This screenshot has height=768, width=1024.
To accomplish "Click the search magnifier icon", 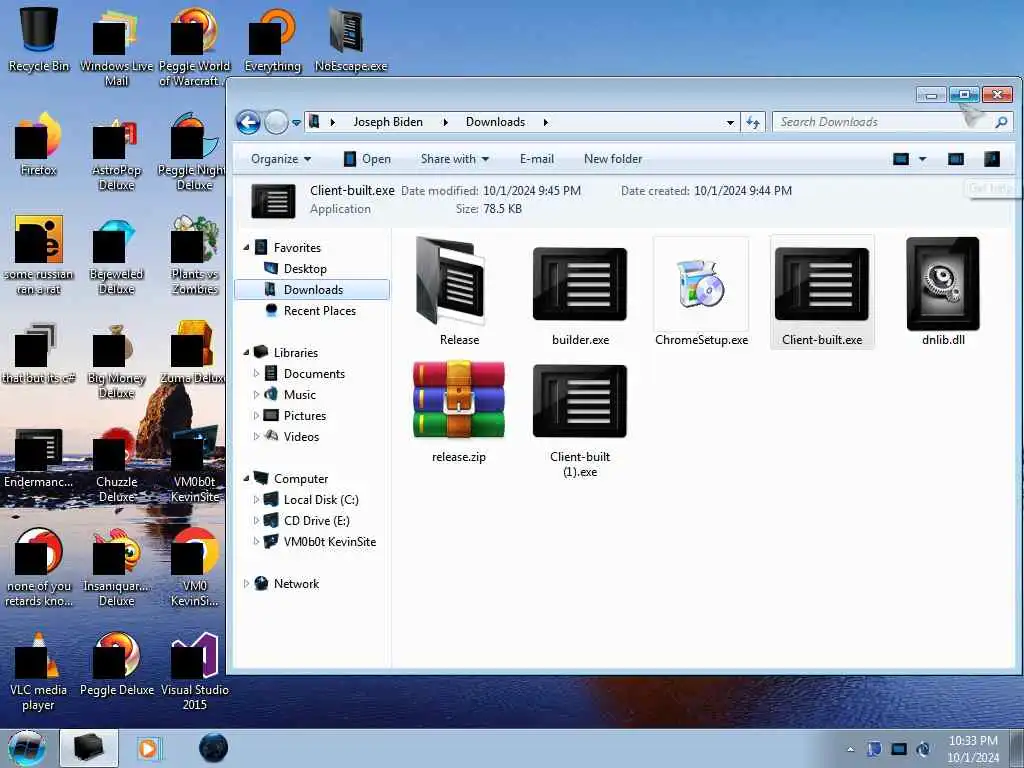I will [x=1000, y=122].
